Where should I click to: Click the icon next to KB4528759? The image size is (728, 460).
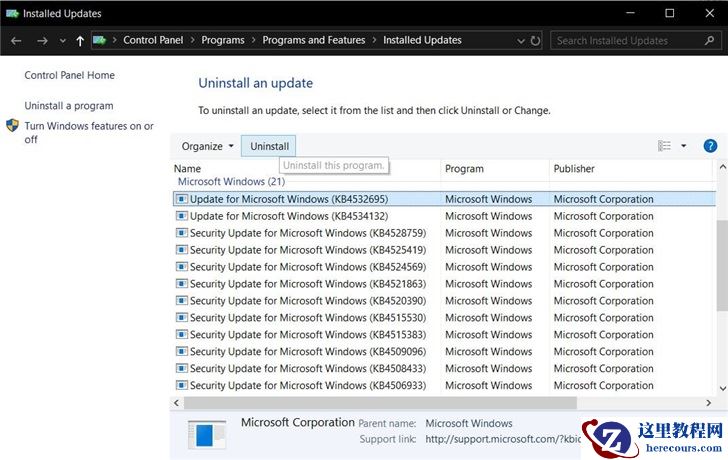click(182, 233)
